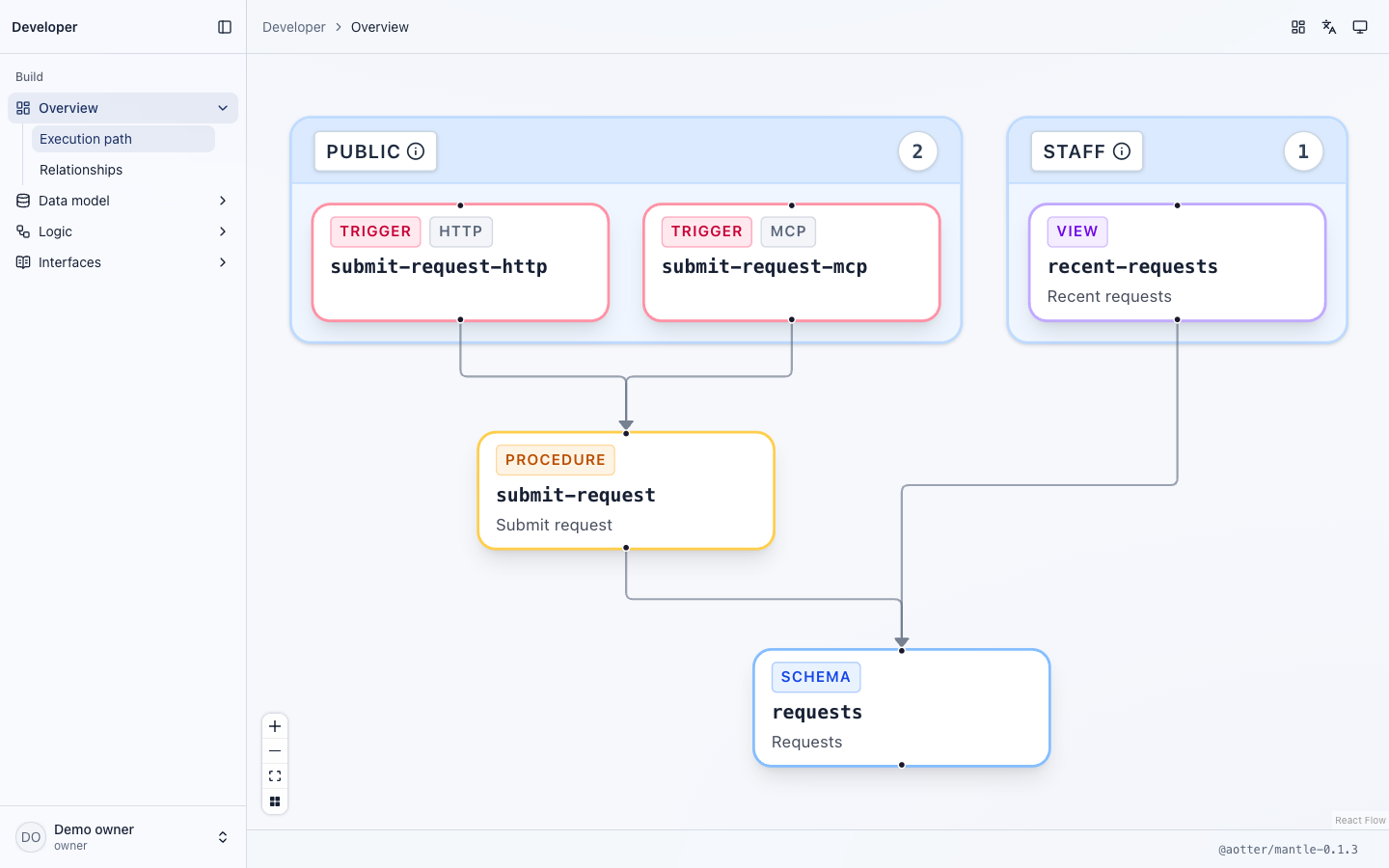Click the TRIGGER tag on submit-request-mcp
The width and height of the screenshot is (1389, 868).
pos(707,231)
